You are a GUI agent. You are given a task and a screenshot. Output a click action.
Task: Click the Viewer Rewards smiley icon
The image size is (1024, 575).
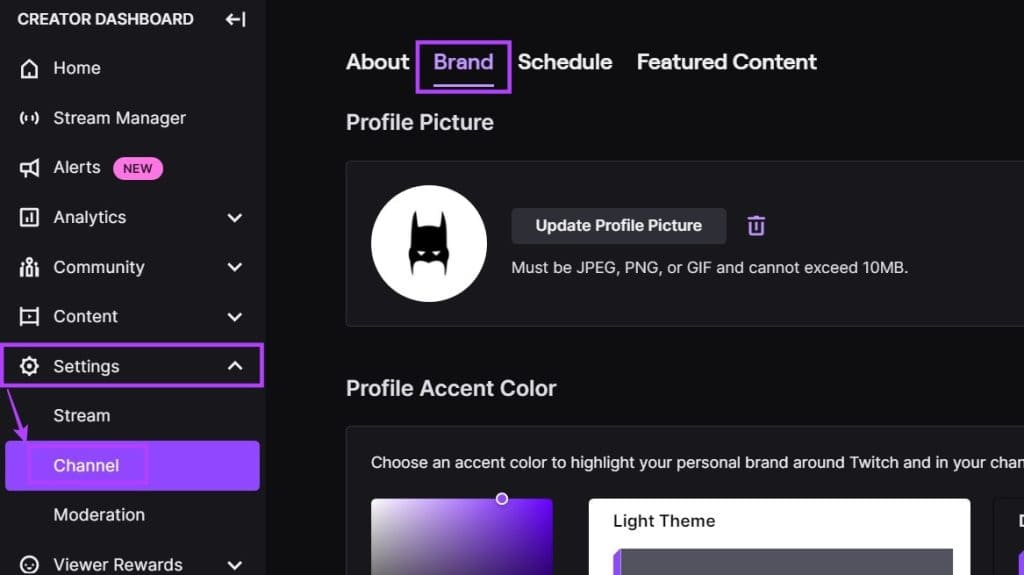(x=29, y=564)
